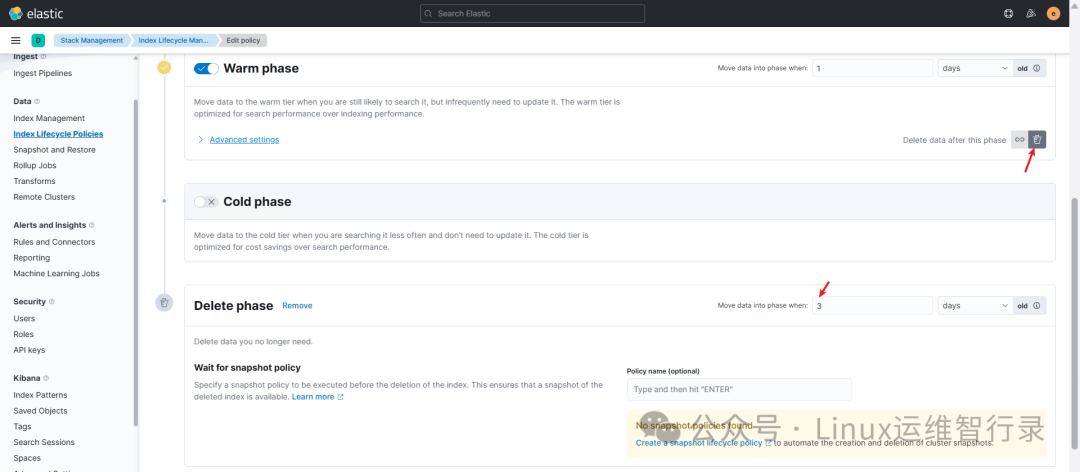Click the snapshot Policy name input field
This screenshot has height=472, width=1080.
click(x=739, y=389)
